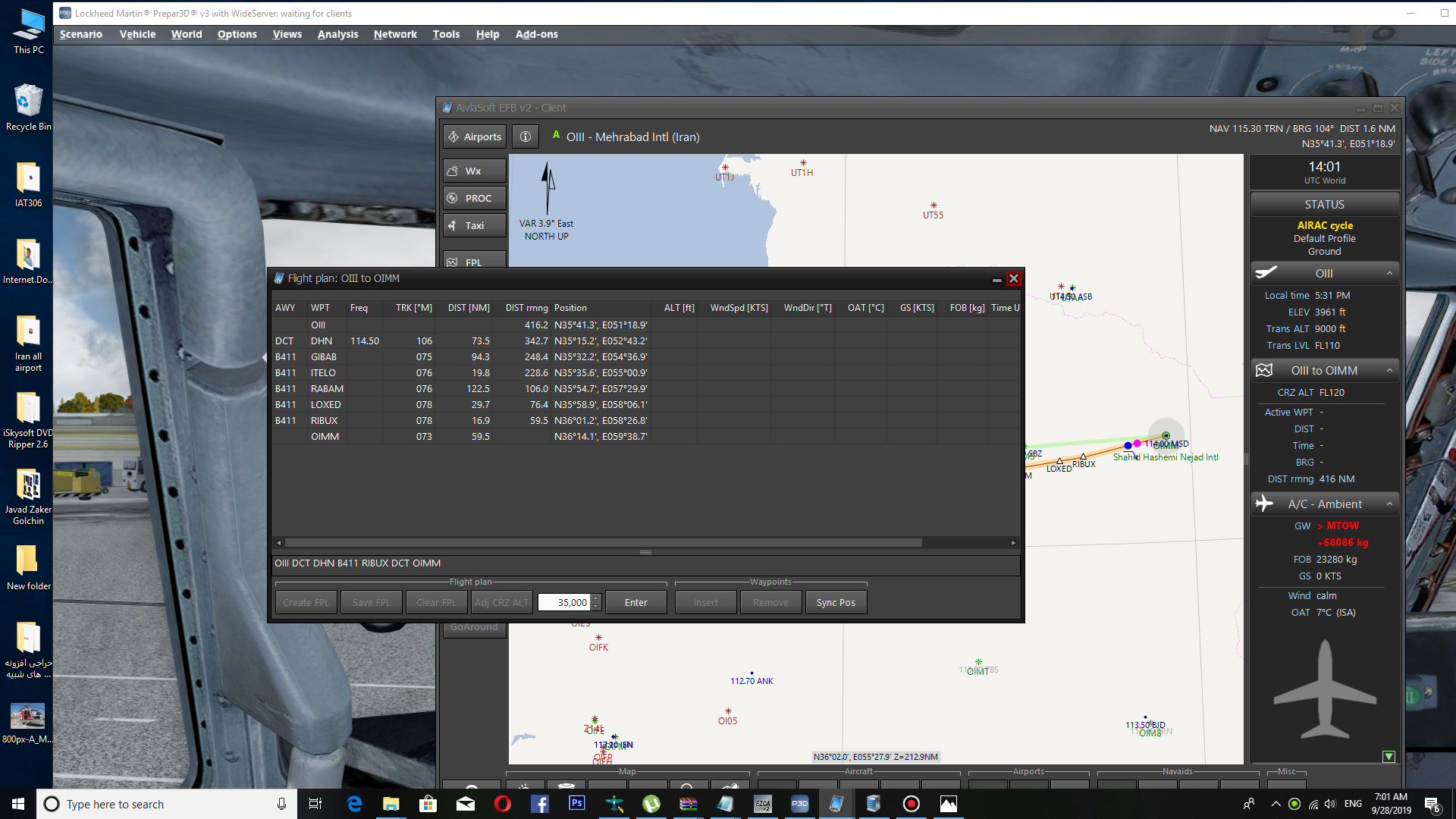This screenshot has width=1456, height=819.
Task: Collapse the A/C - Ambient section
Action: coord(1389,504)
